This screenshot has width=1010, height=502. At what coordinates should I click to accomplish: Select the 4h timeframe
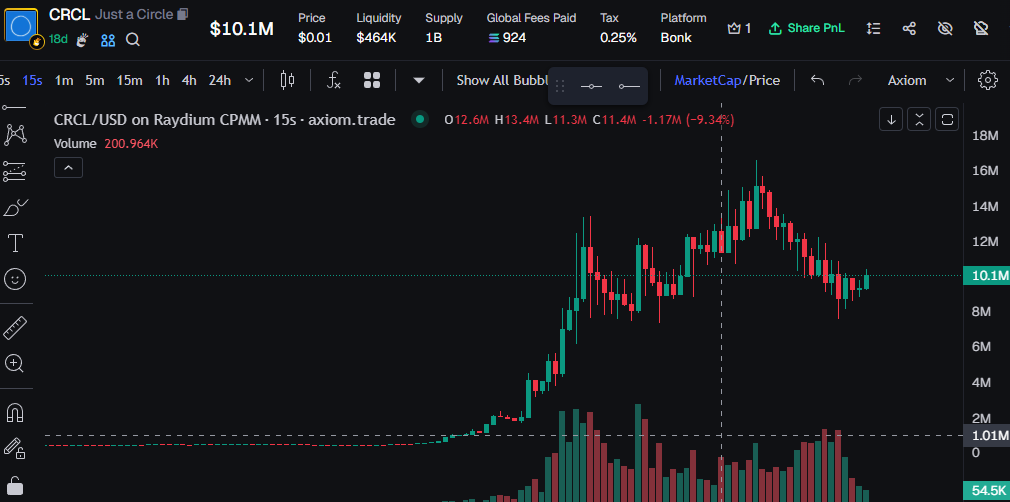pos(189,81)
